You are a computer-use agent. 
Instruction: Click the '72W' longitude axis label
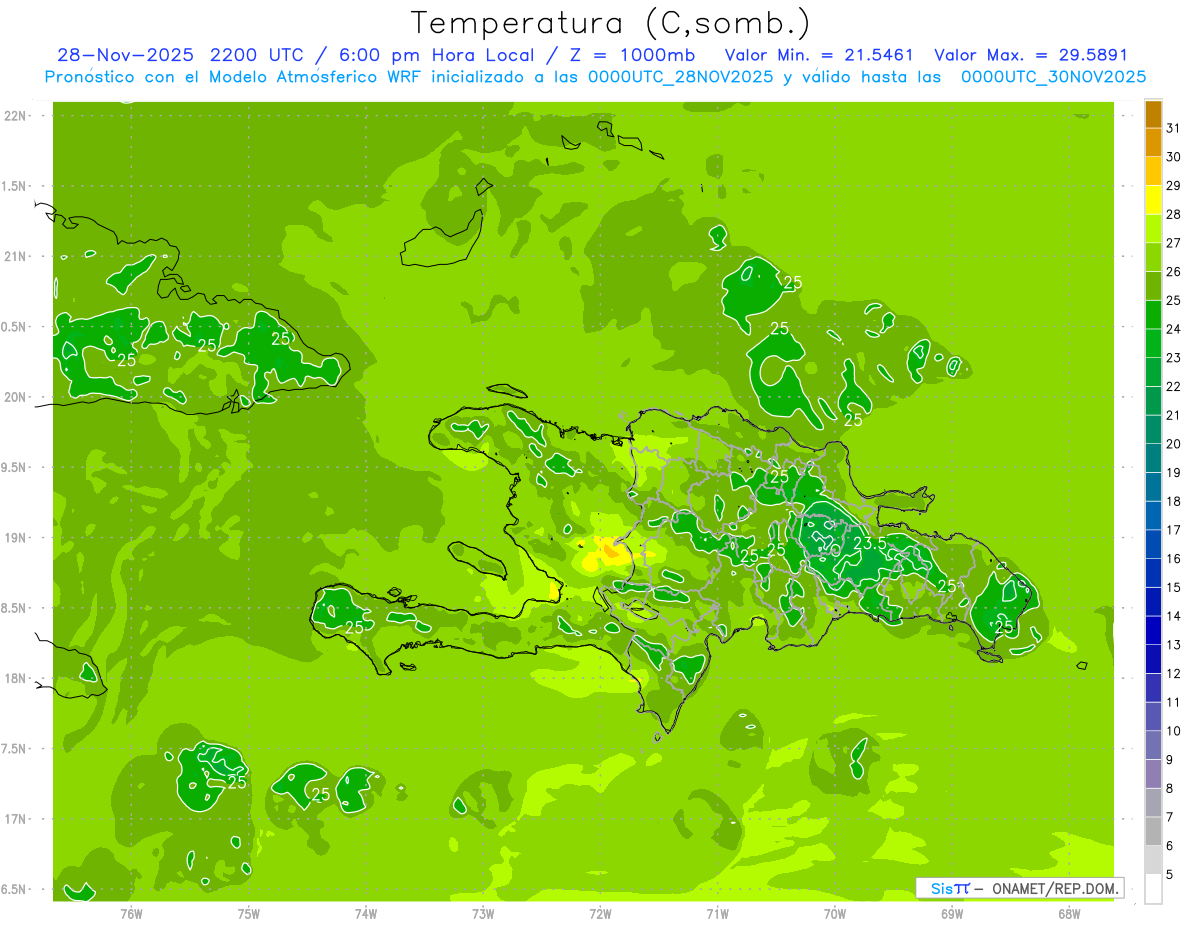click(x=600, y=914)
